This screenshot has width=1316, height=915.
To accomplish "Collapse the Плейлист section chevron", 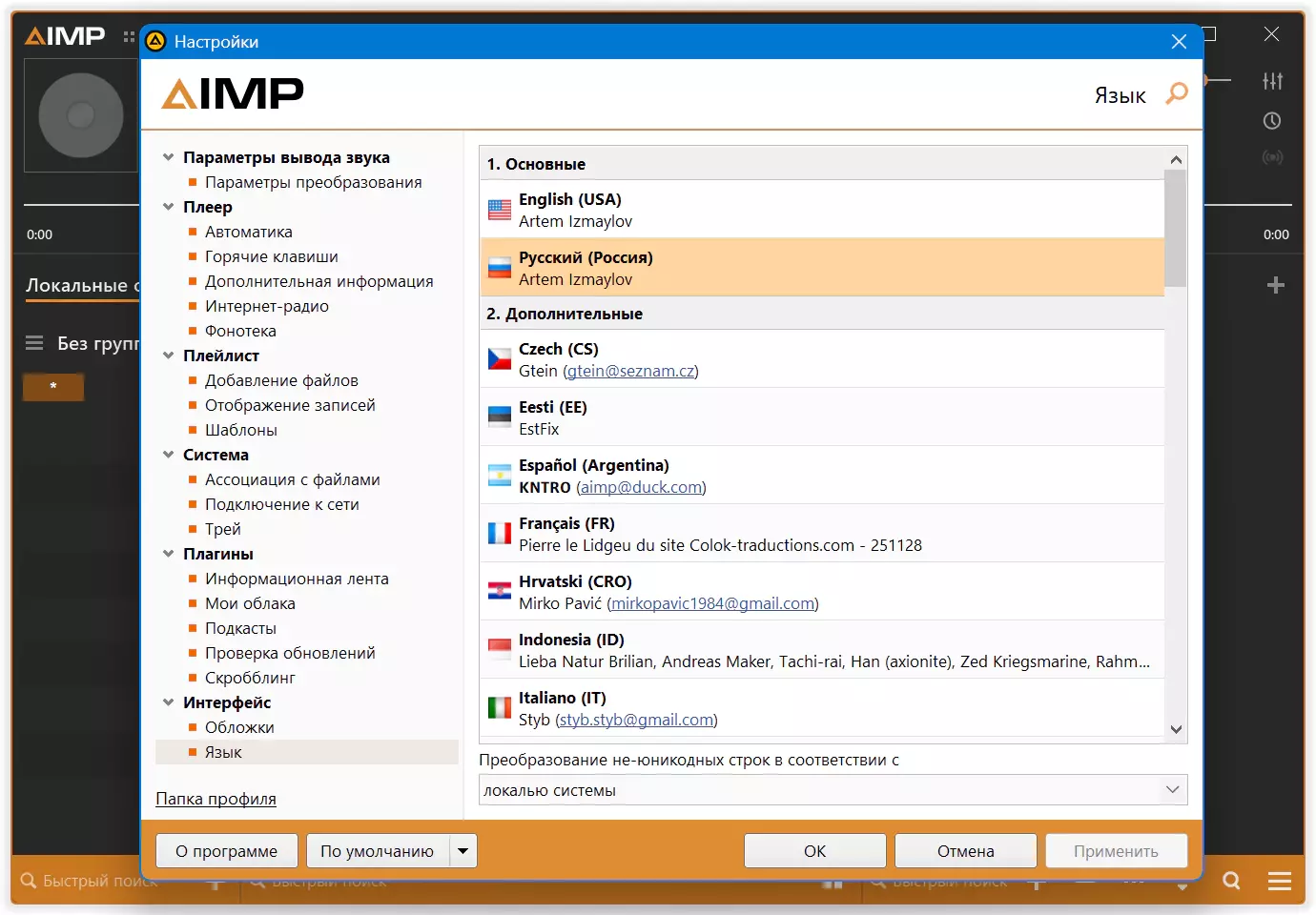I will (168, 356).
